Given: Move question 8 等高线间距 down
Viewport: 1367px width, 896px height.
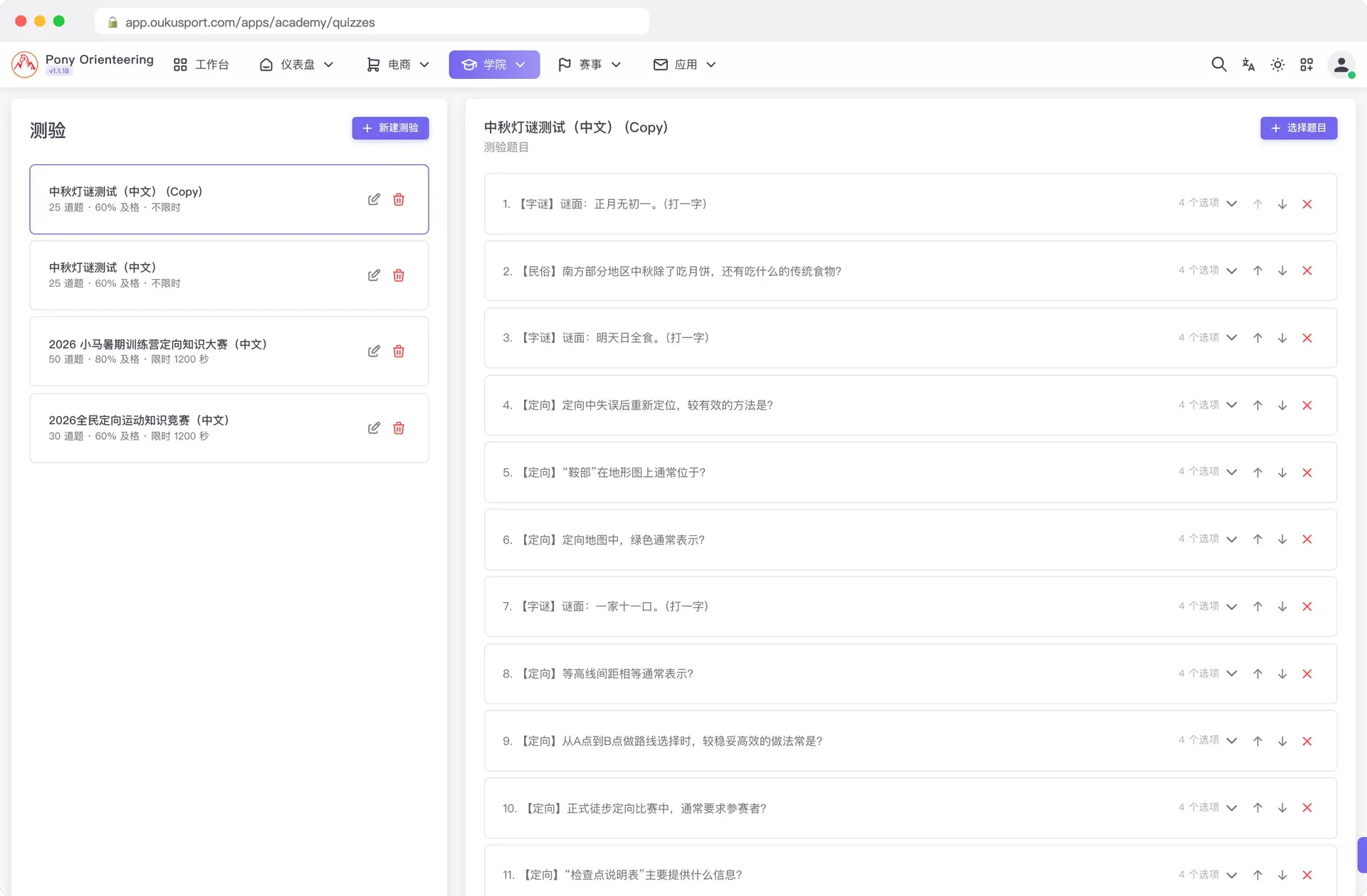Looking at the screenshot, I should [x=1282, y=674].
